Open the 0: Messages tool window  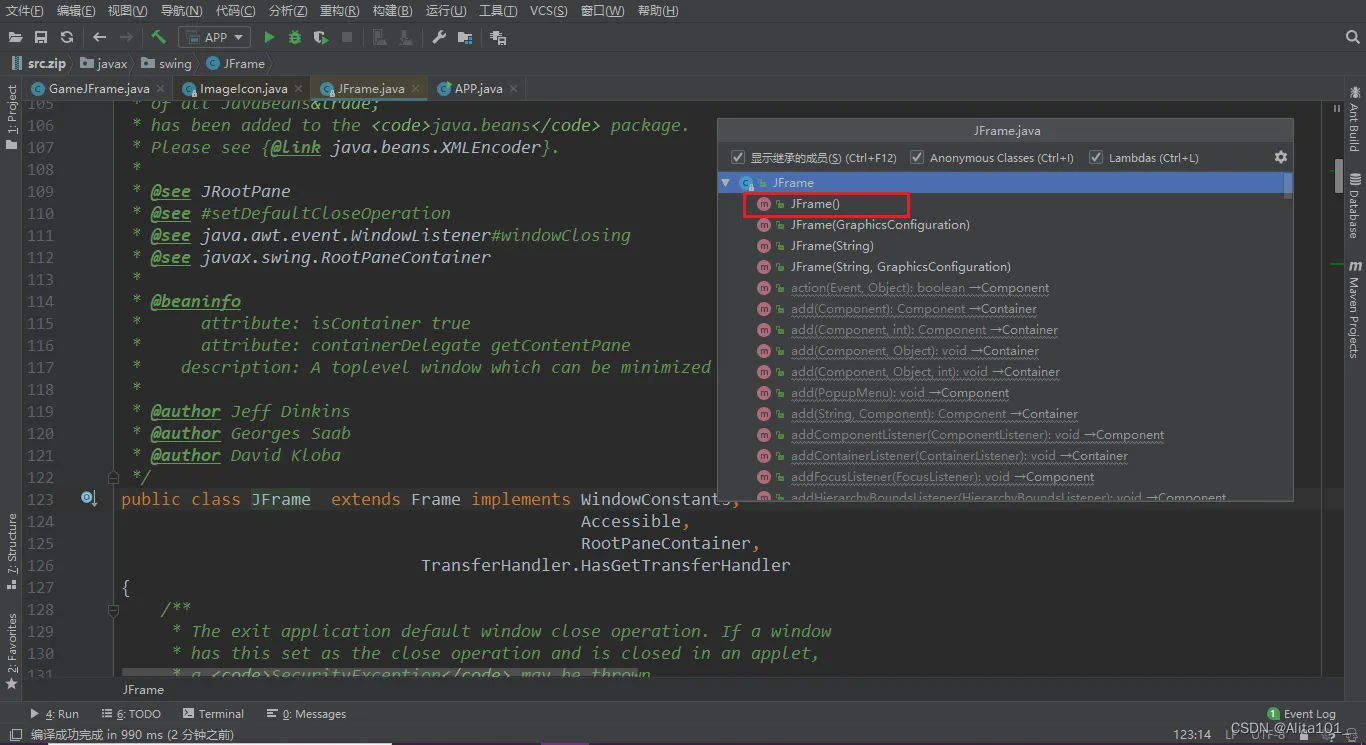[306, 714]
